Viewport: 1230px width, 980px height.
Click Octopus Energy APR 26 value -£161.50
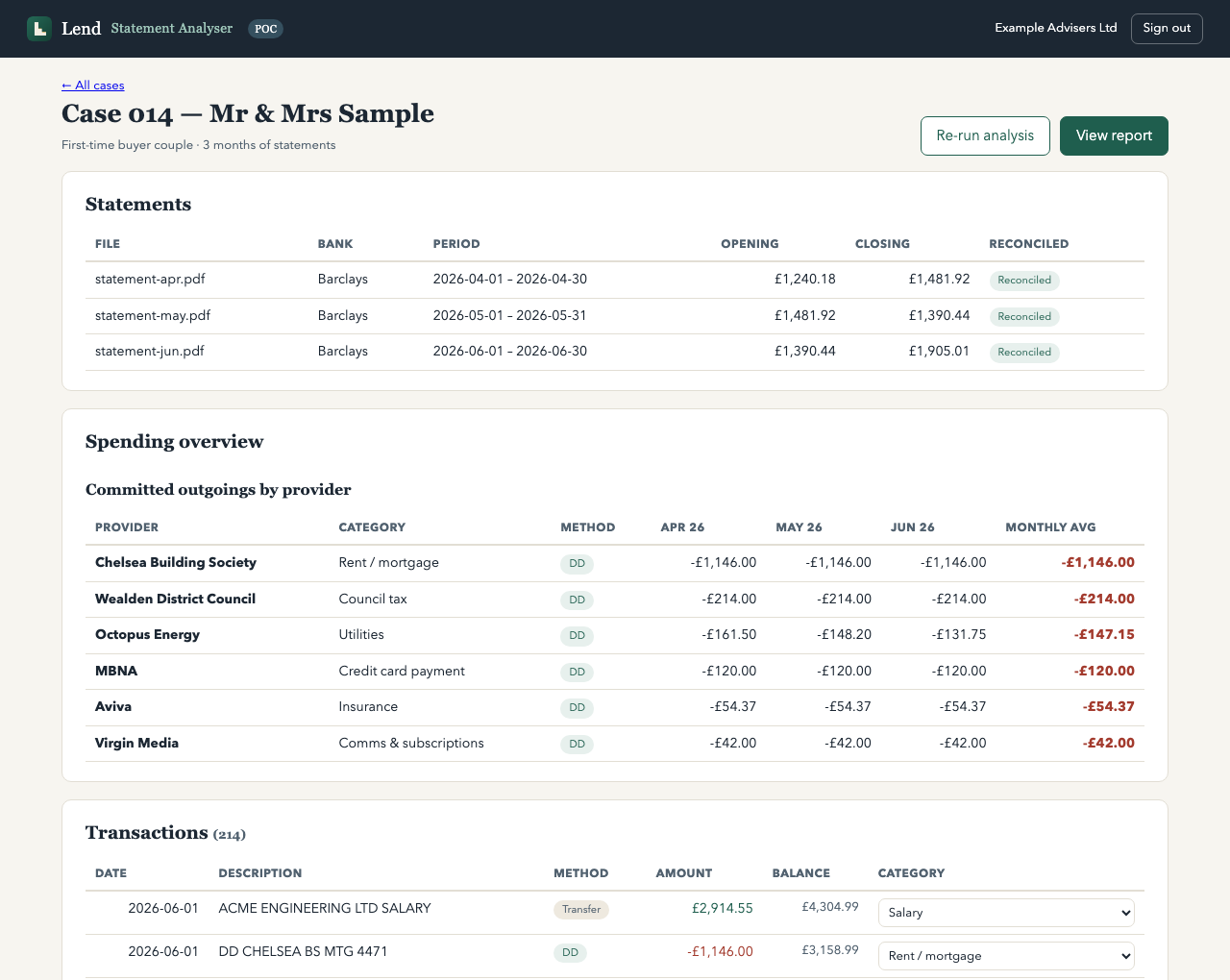729,634
